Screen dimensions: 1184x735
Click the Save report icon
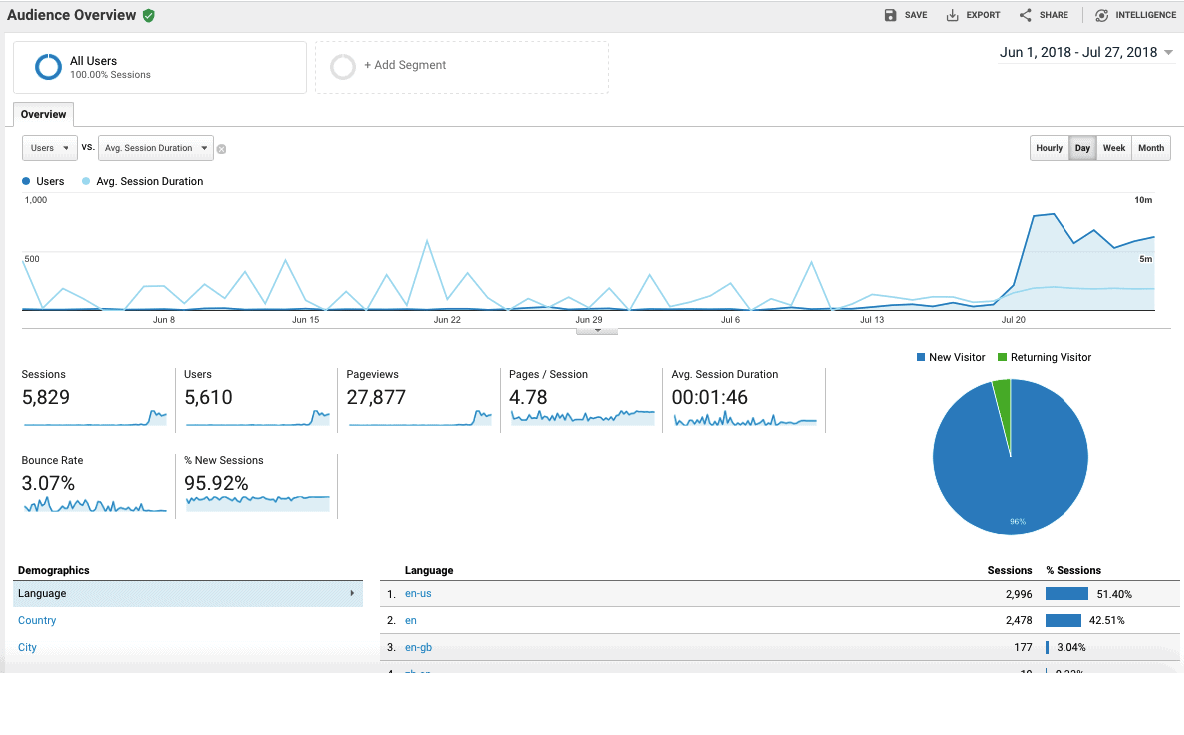tap(890, 14)
